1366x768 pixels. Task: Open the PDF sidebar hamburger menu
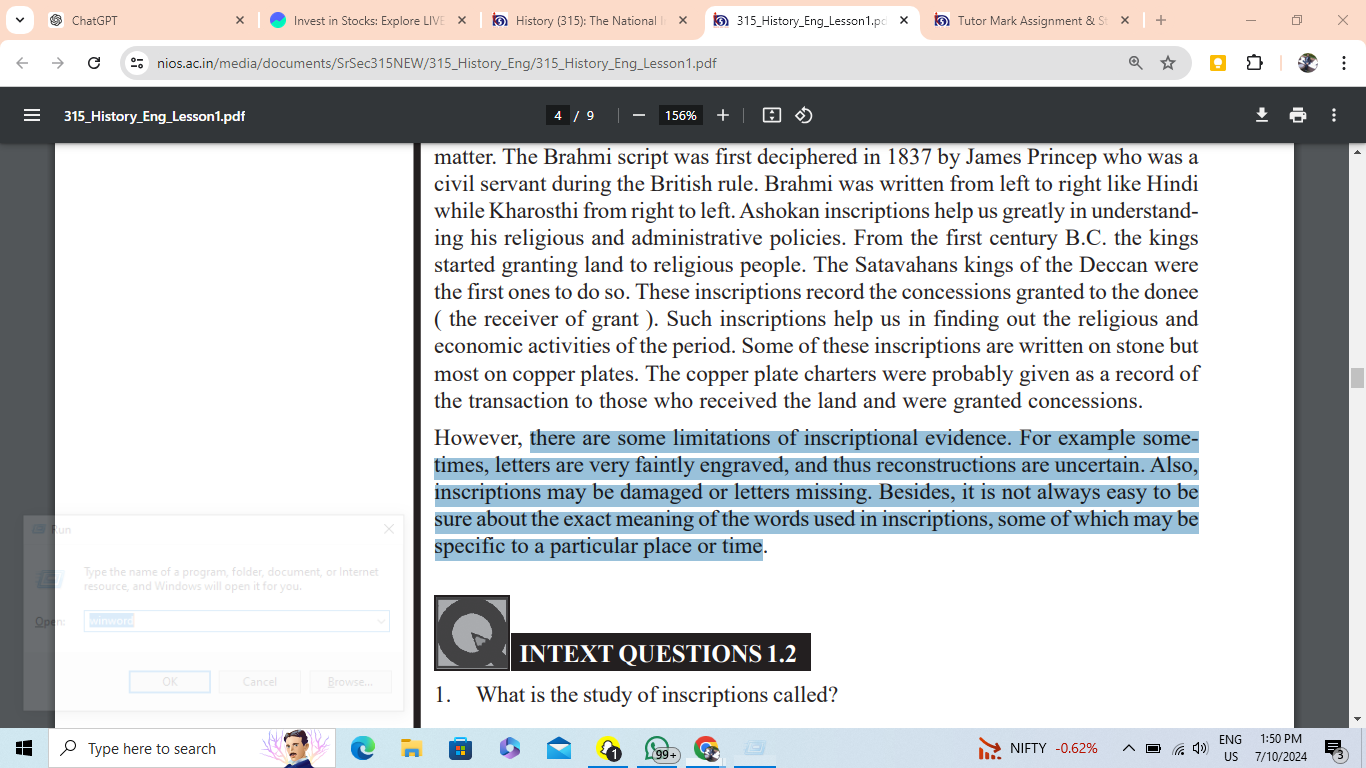click(32, 115)
